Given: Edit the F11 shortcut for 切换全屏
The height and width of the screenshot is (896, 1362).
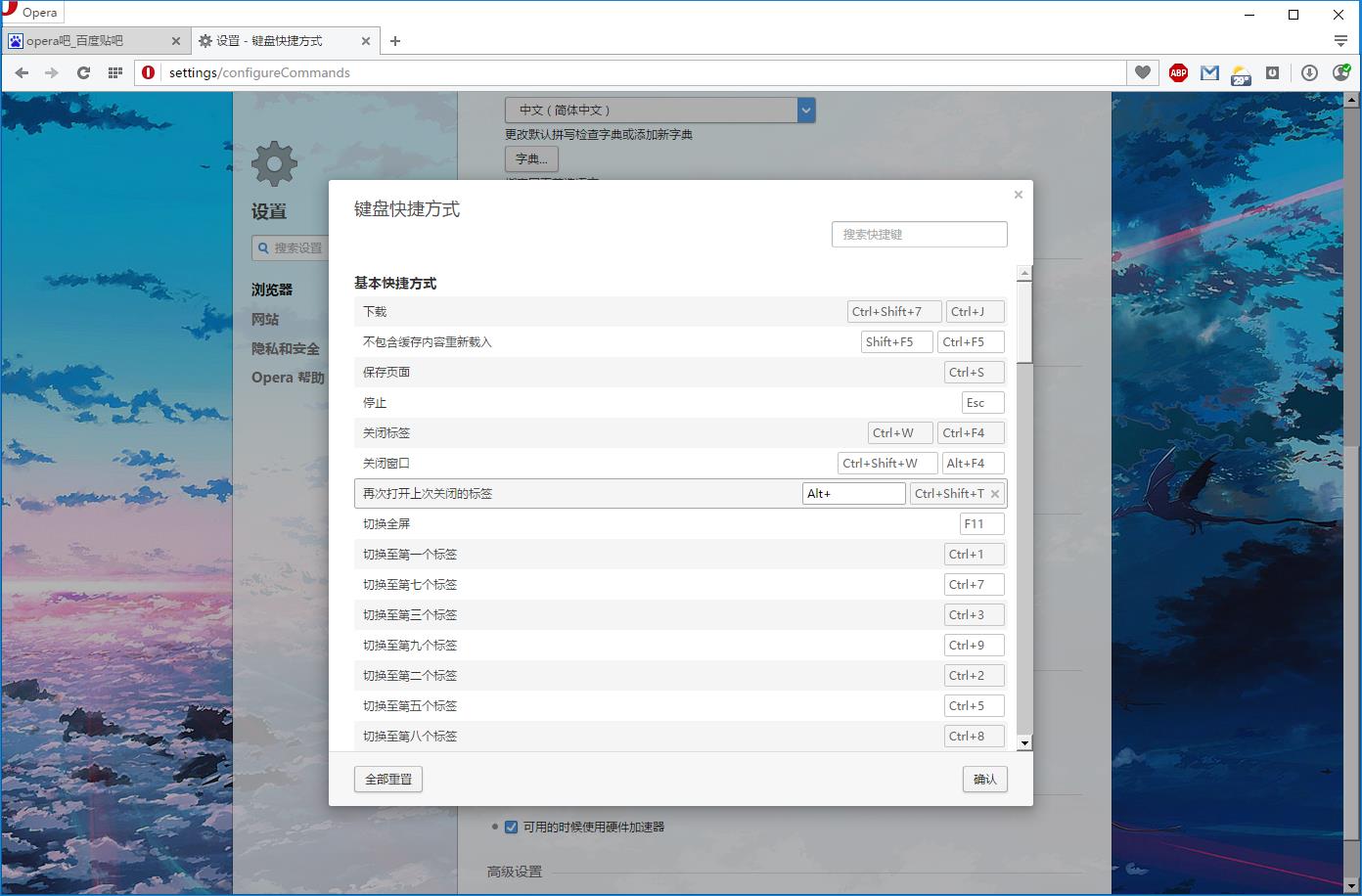Looking at the screenshot, I should point(981,524).
